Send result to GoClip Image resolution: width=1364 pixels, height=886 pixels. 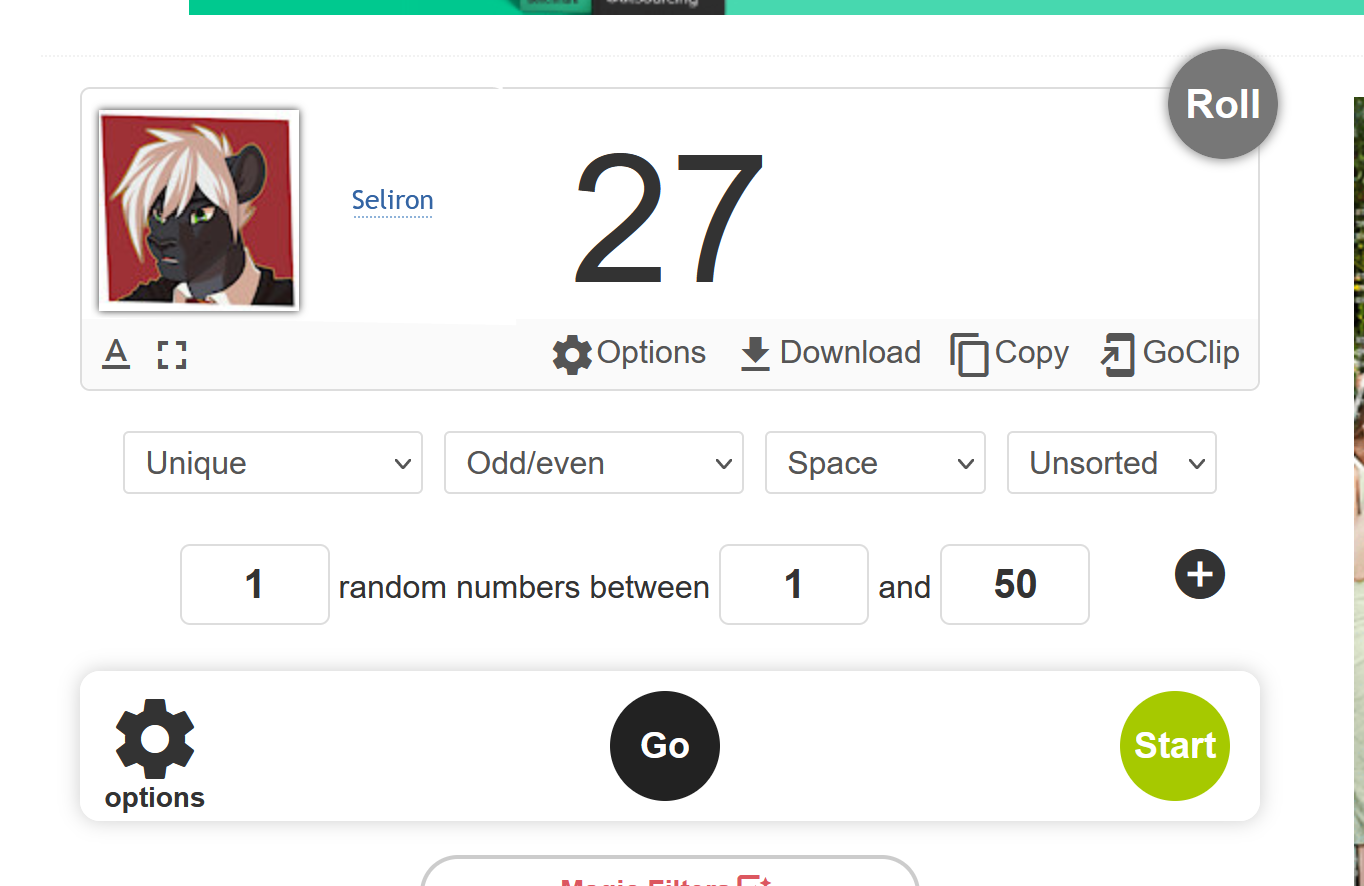[1170, 354]
